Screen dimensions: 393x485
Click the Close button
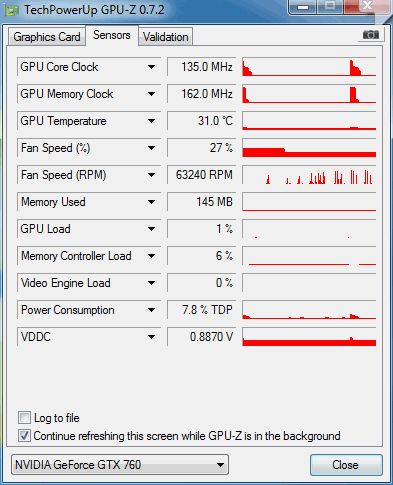346,465
